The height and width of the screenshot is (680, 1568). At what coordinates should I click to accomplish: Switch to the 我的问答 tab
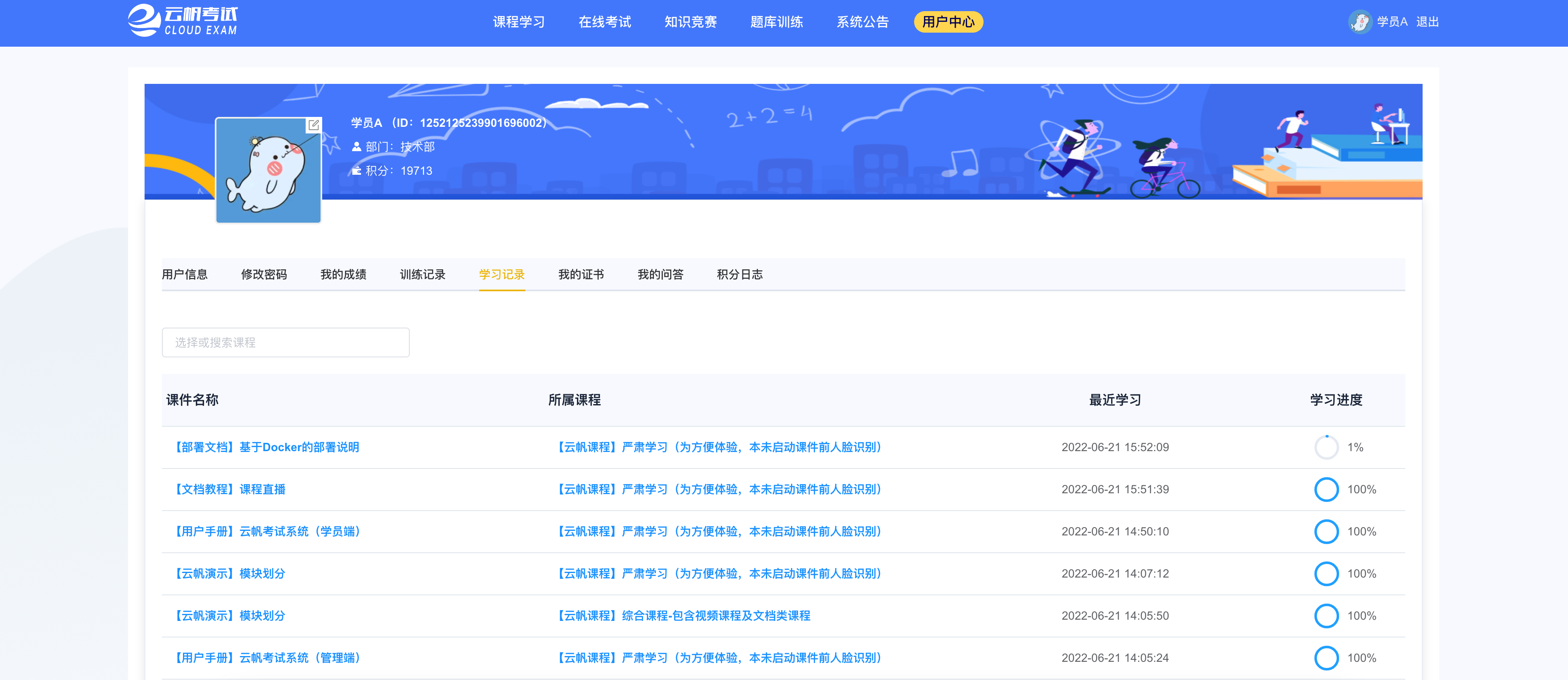point(660,275)
